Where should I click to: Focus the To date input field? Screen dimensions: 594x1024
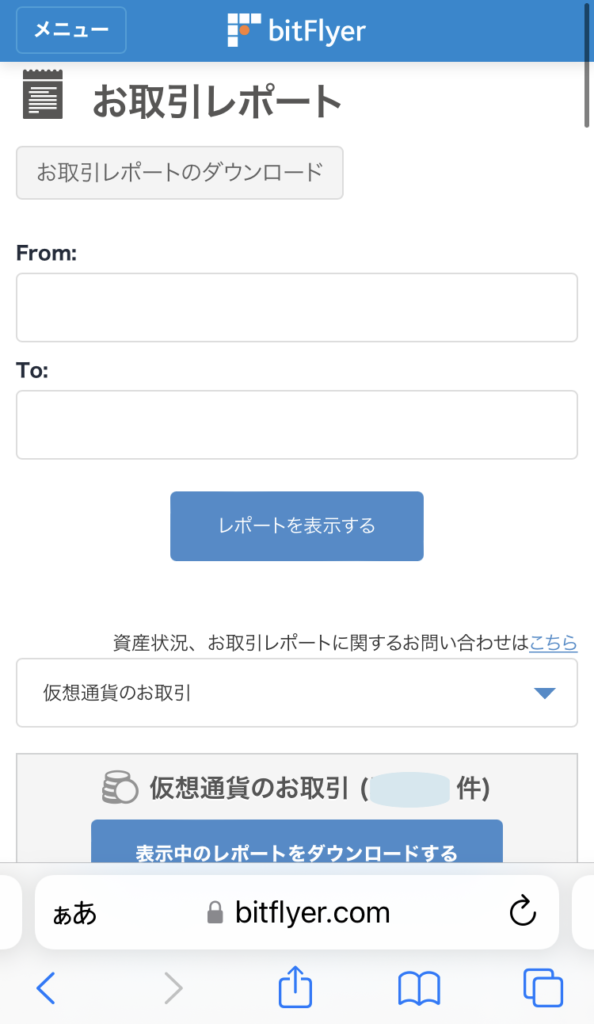pos(297,425)
